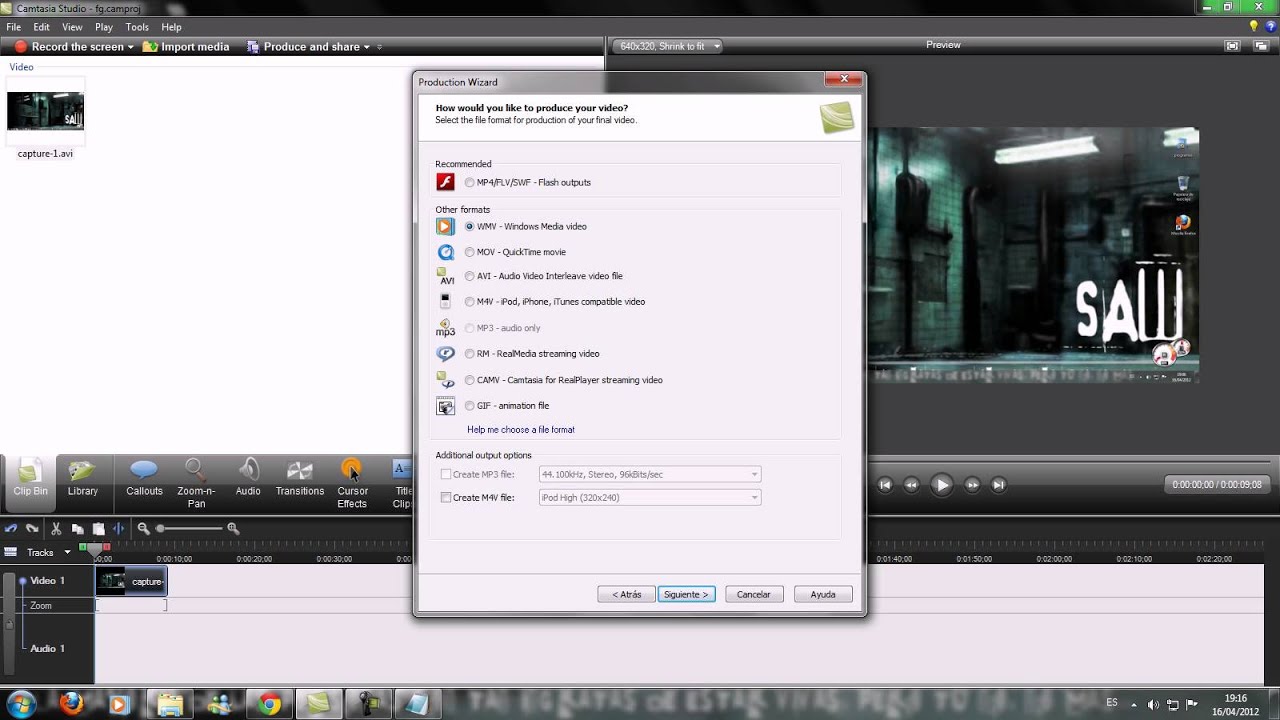Click Help me choose a file format link
Image resolution: width=1280 pixels, height=720 pixels.
[x=521, y=430]
